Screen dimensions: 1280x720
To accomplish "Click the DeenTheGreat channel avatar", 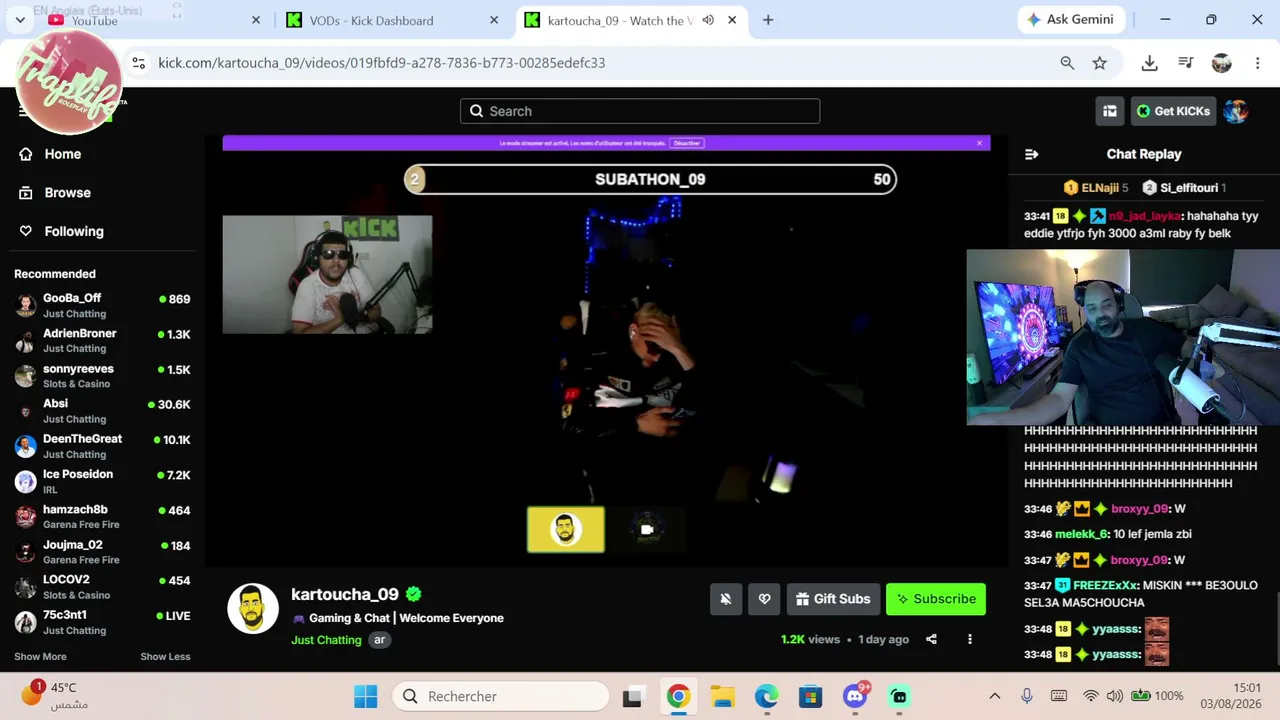I will coord(25,446).
